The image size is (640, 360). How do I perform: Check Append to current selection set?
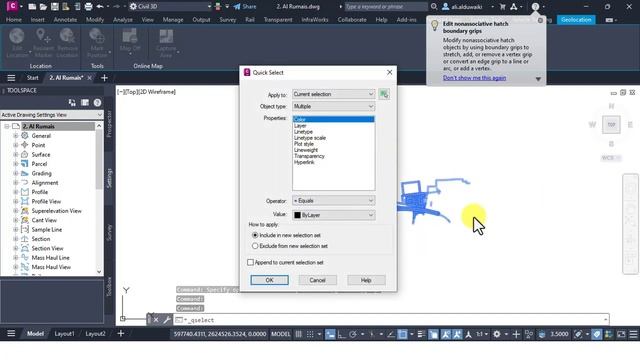pyautogui.click(x=251, y=262)
